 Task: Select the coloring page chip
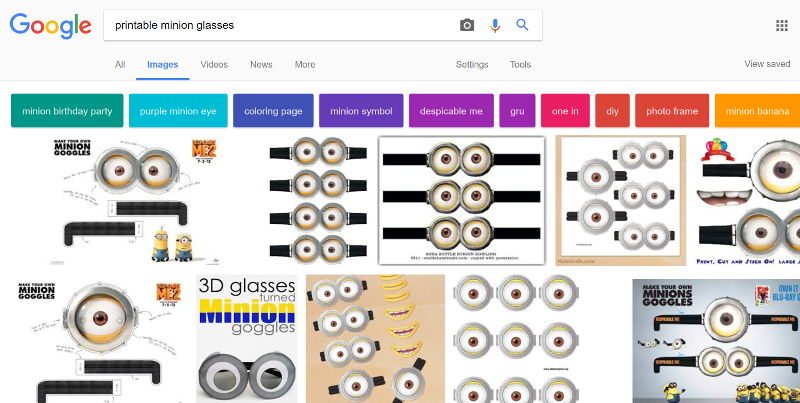[x=273, y=111]
